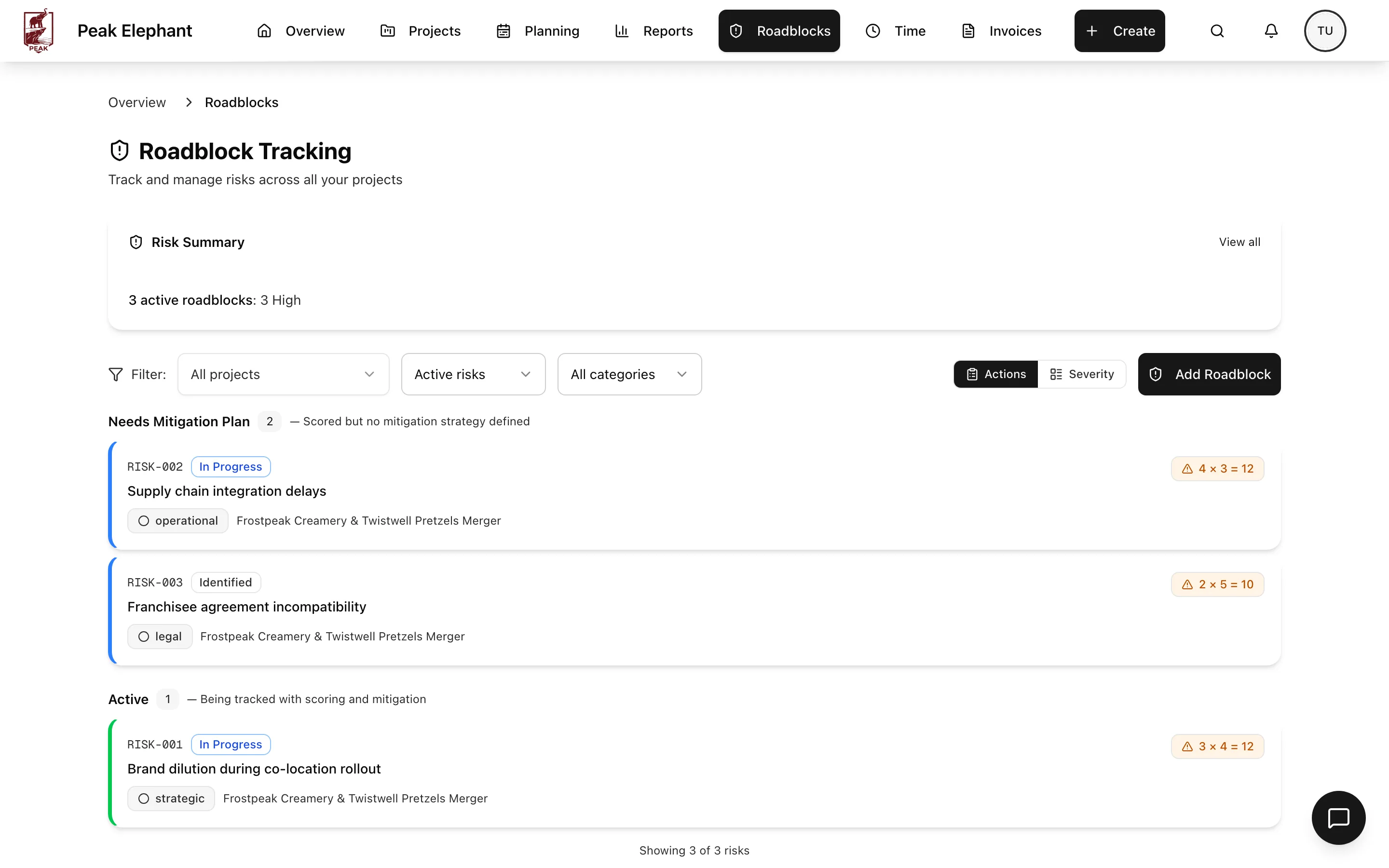Open the Active risks status dropdown
Image resolution: width=1389 pixels, height=868 pixels.
click(x=473, y=374)
